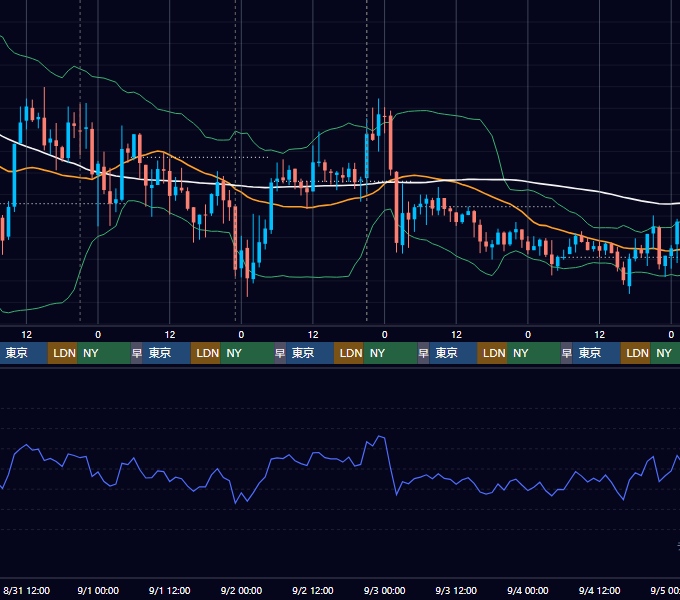Screen dimensions: 680x600
Task: Click the 8/31 12:00 date label on time axis
Action: [26, 590]
